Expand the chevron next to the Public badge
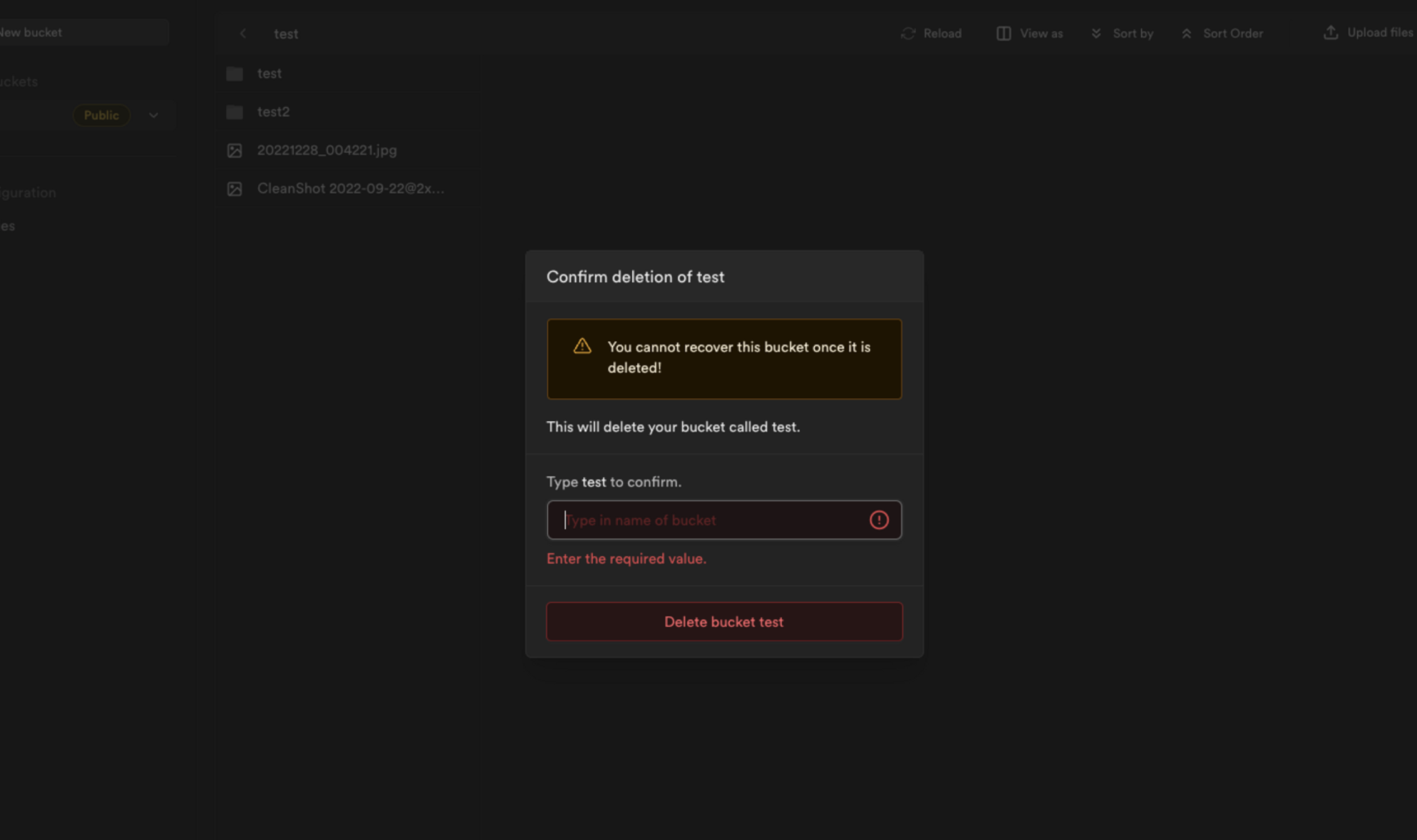 pos(153,115)
